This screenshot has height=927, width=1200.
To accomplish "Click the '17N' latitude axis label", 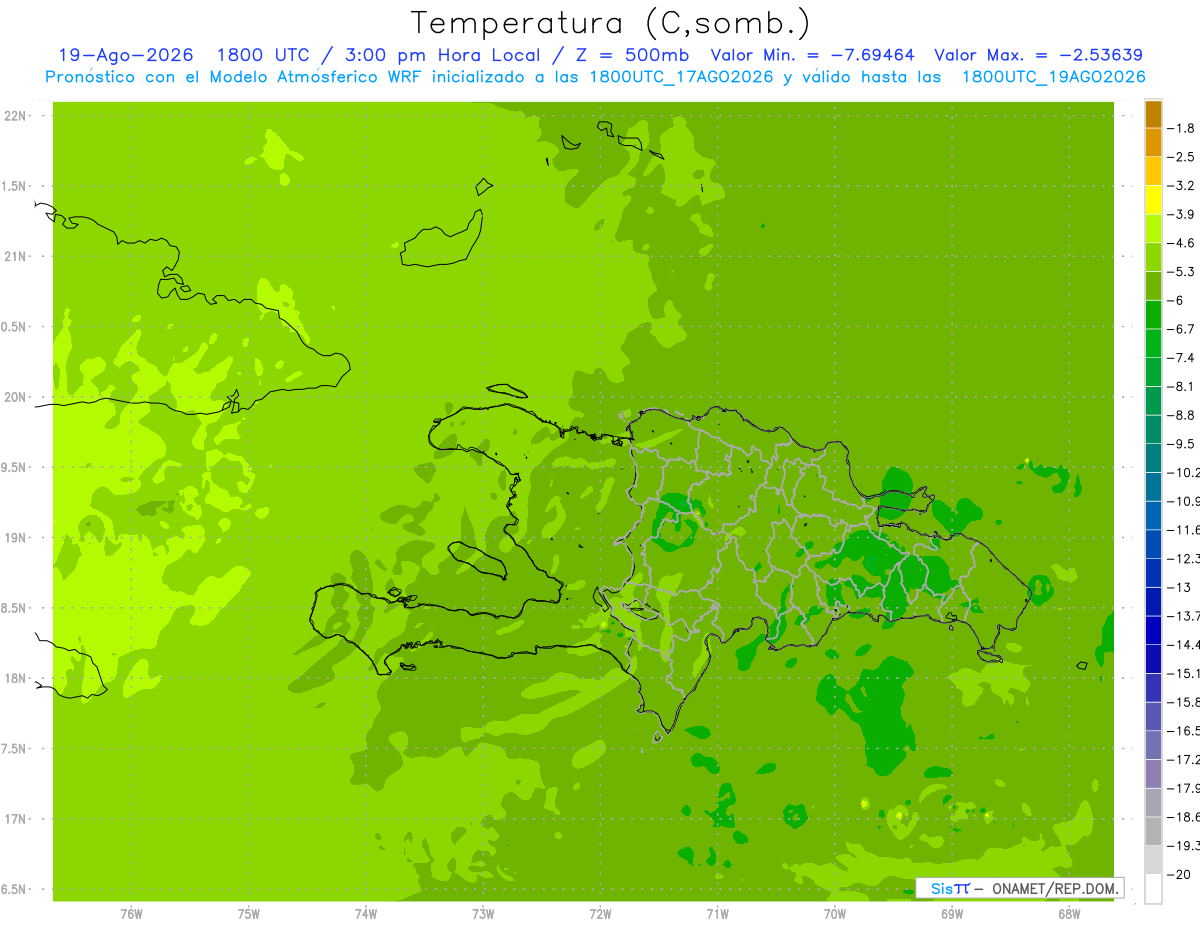I will tap(15, 819).
